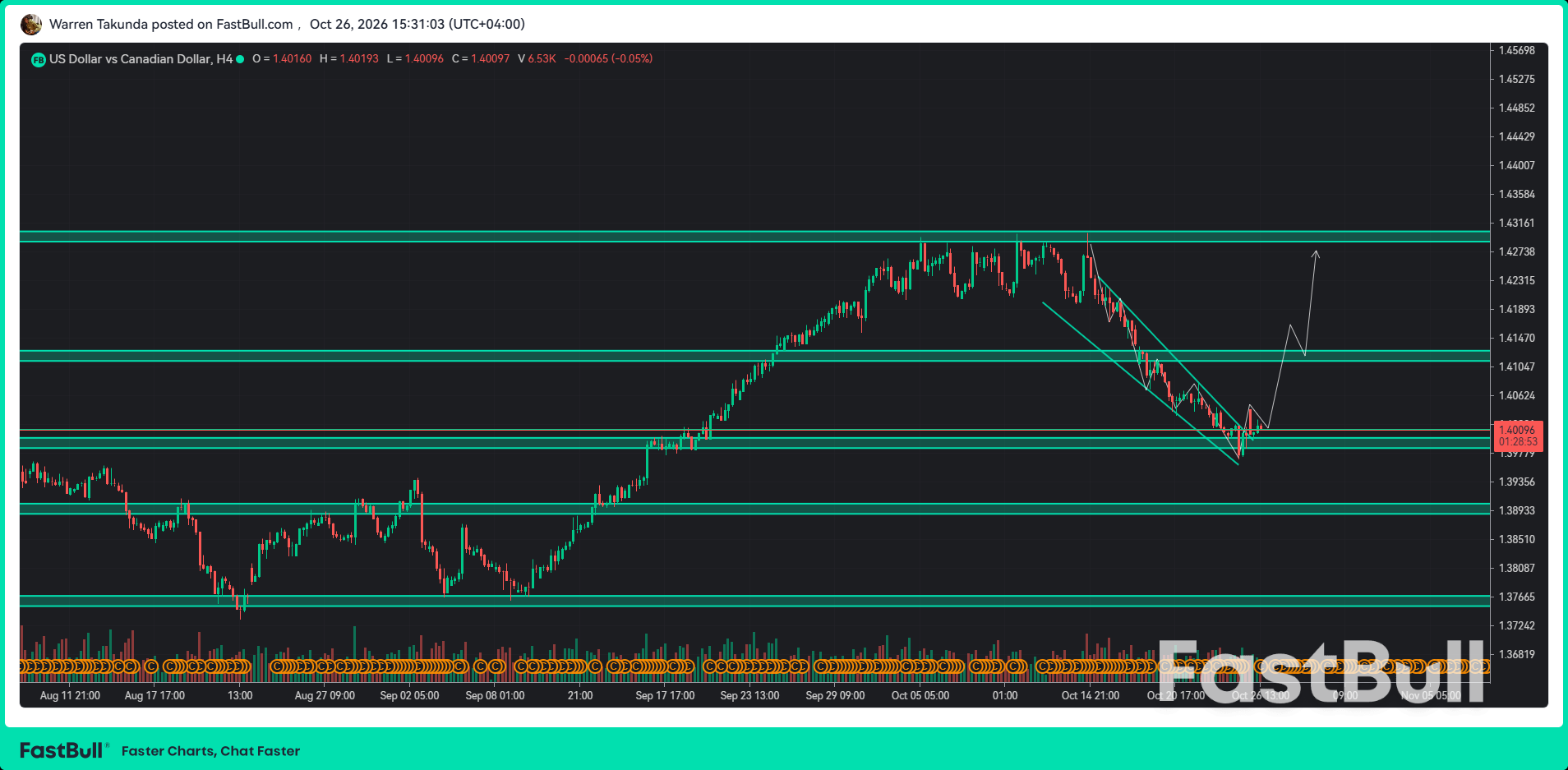The image size is (1568, 770).
Task: Click the 1.40624 price axis label
Action: pyautogui.click(x=1516, y=396)
